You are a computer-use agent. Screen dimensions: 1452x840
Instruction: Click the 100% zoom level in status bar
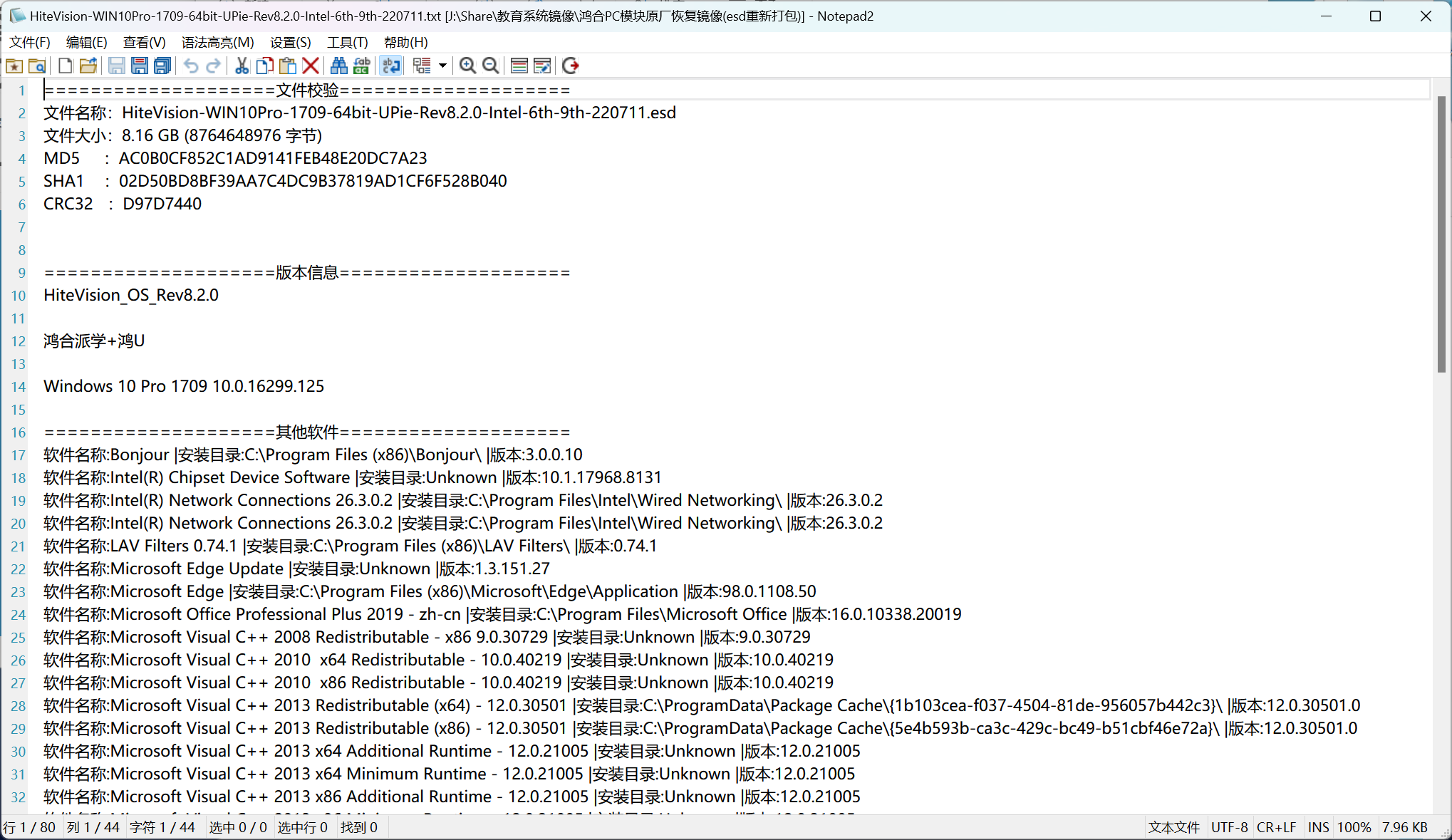(x=1354, y=827)
